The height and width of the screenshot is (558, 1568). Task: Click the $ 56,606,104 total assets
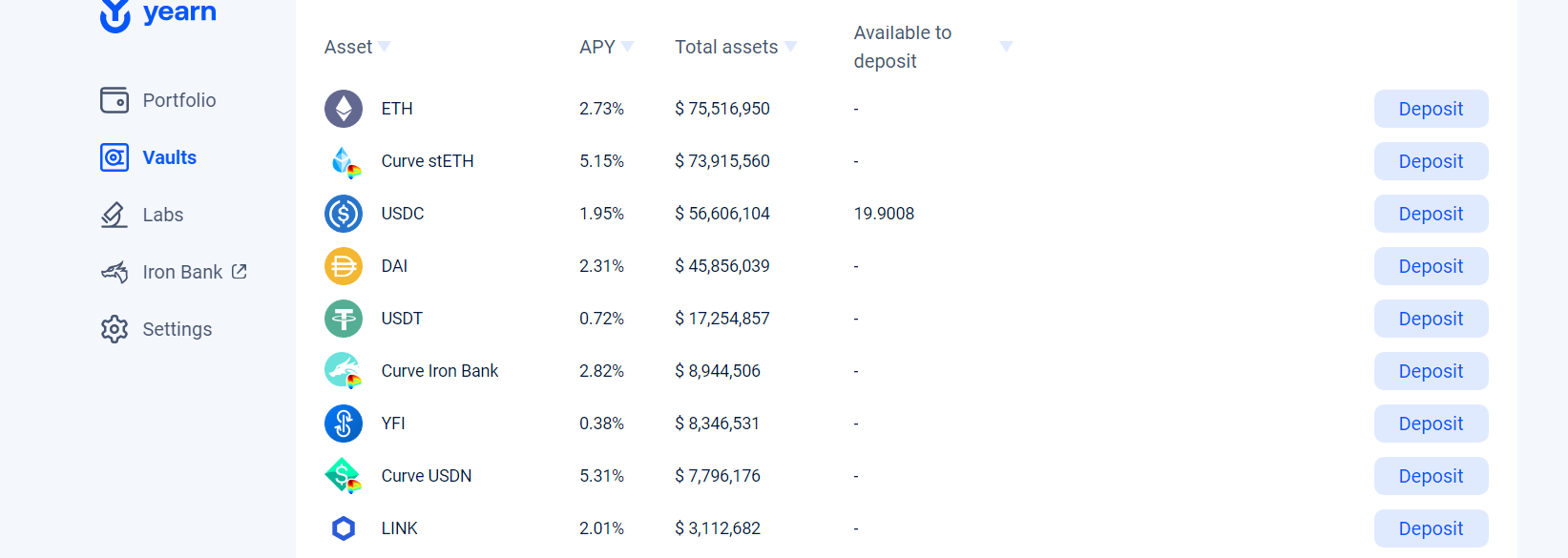(722, 214)
